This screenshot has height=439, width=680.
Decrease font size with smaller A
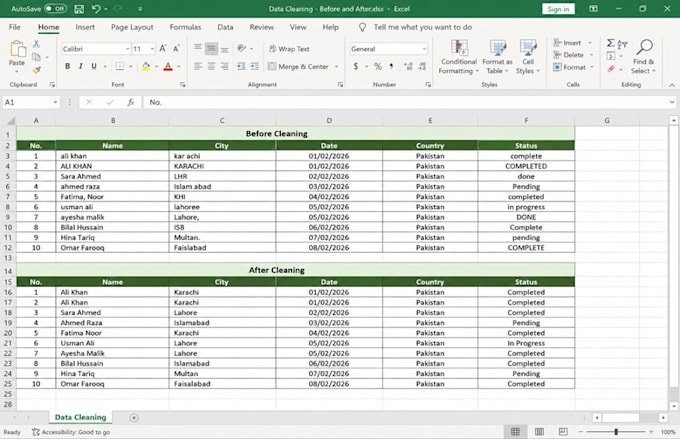click(176, 49)
